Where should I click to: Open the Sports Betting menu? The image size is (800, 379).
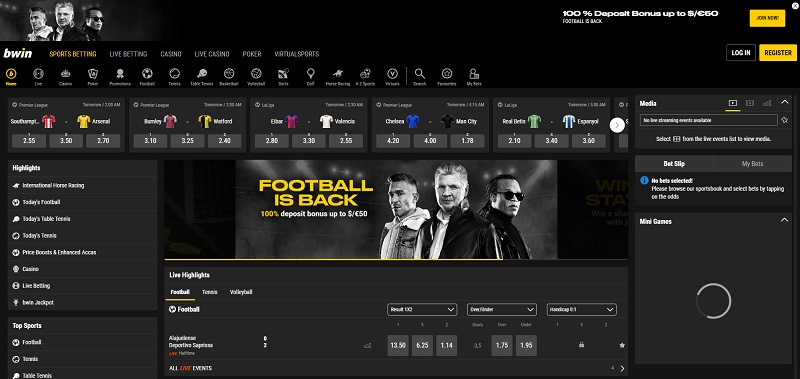(72, 54)
